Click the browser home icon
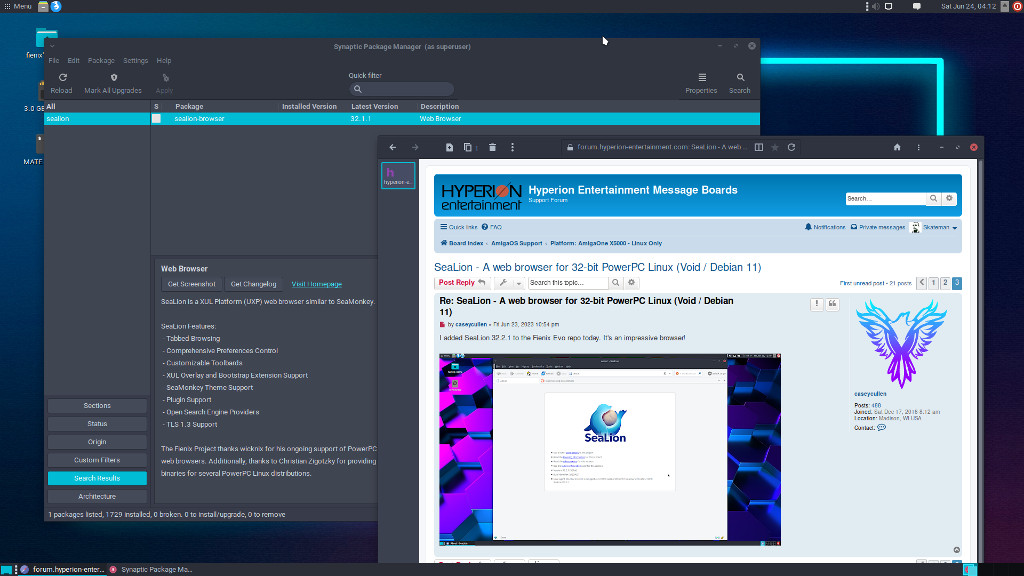The width and height of the screenshot is (1024, 576). (897, 148)
